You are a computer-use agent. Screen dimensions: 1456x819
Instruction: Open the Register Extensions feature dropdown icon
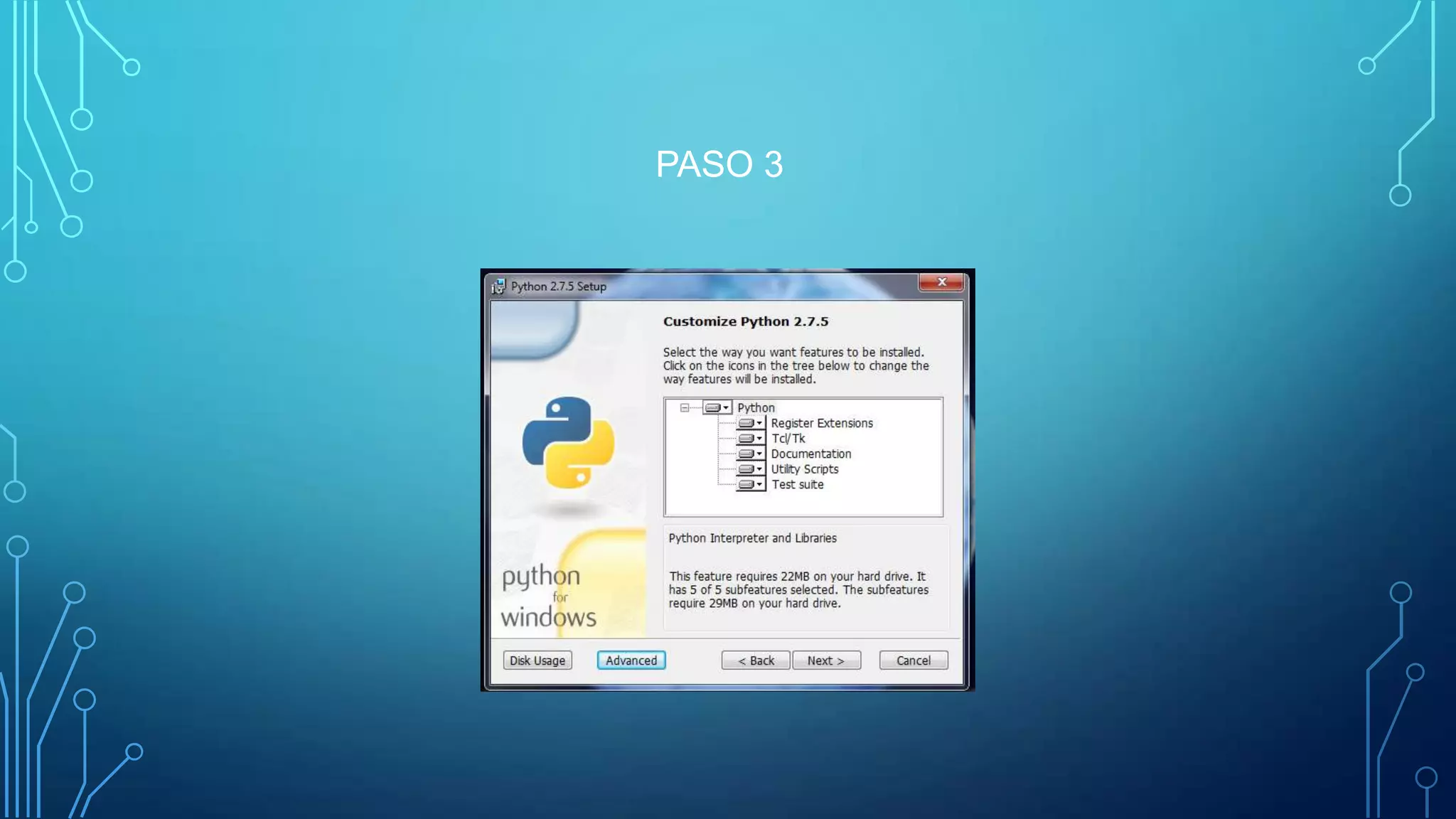point(751,423)
